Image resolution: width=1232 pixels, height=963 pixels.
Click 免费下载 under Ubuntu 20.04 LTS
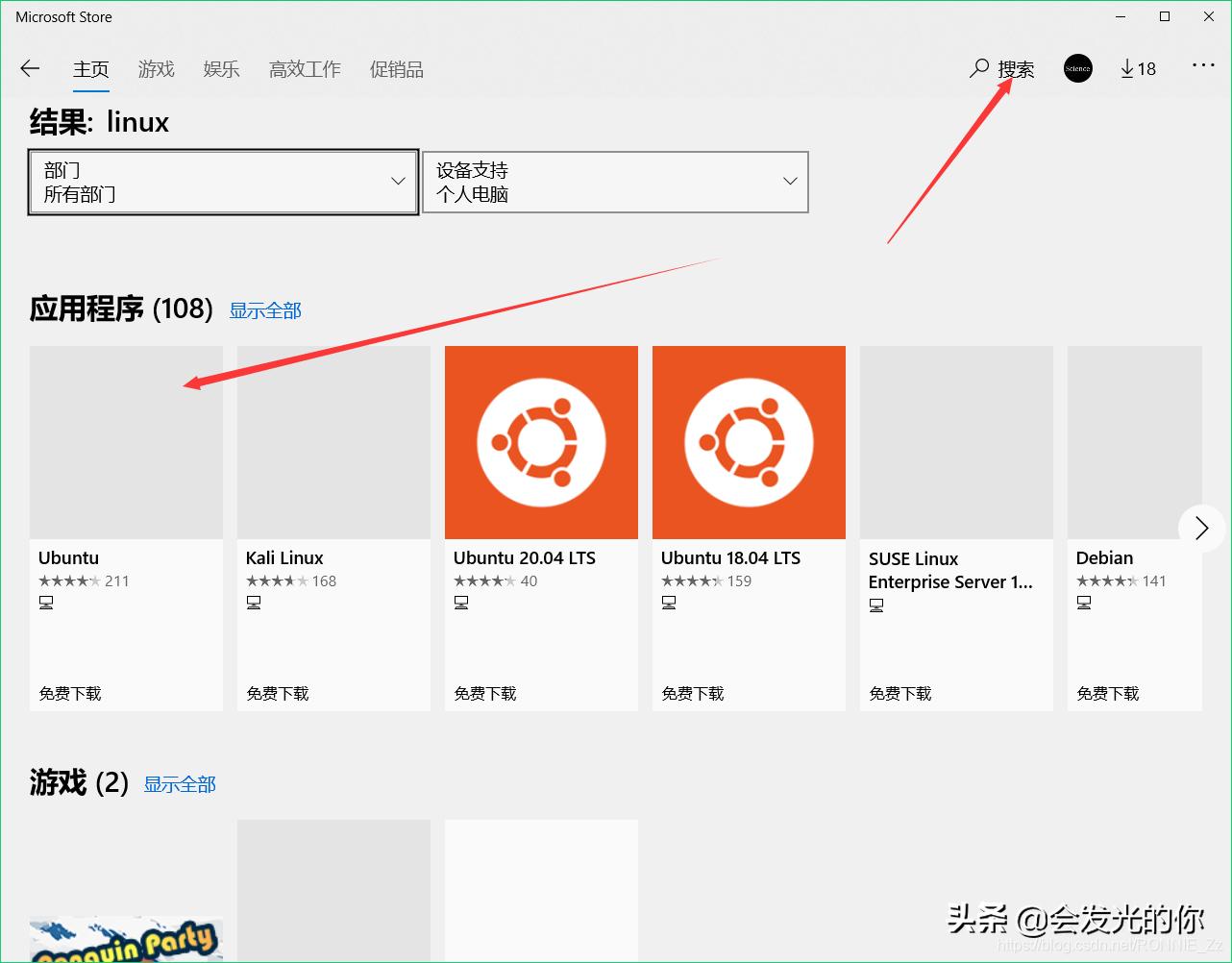pos(485,693)
